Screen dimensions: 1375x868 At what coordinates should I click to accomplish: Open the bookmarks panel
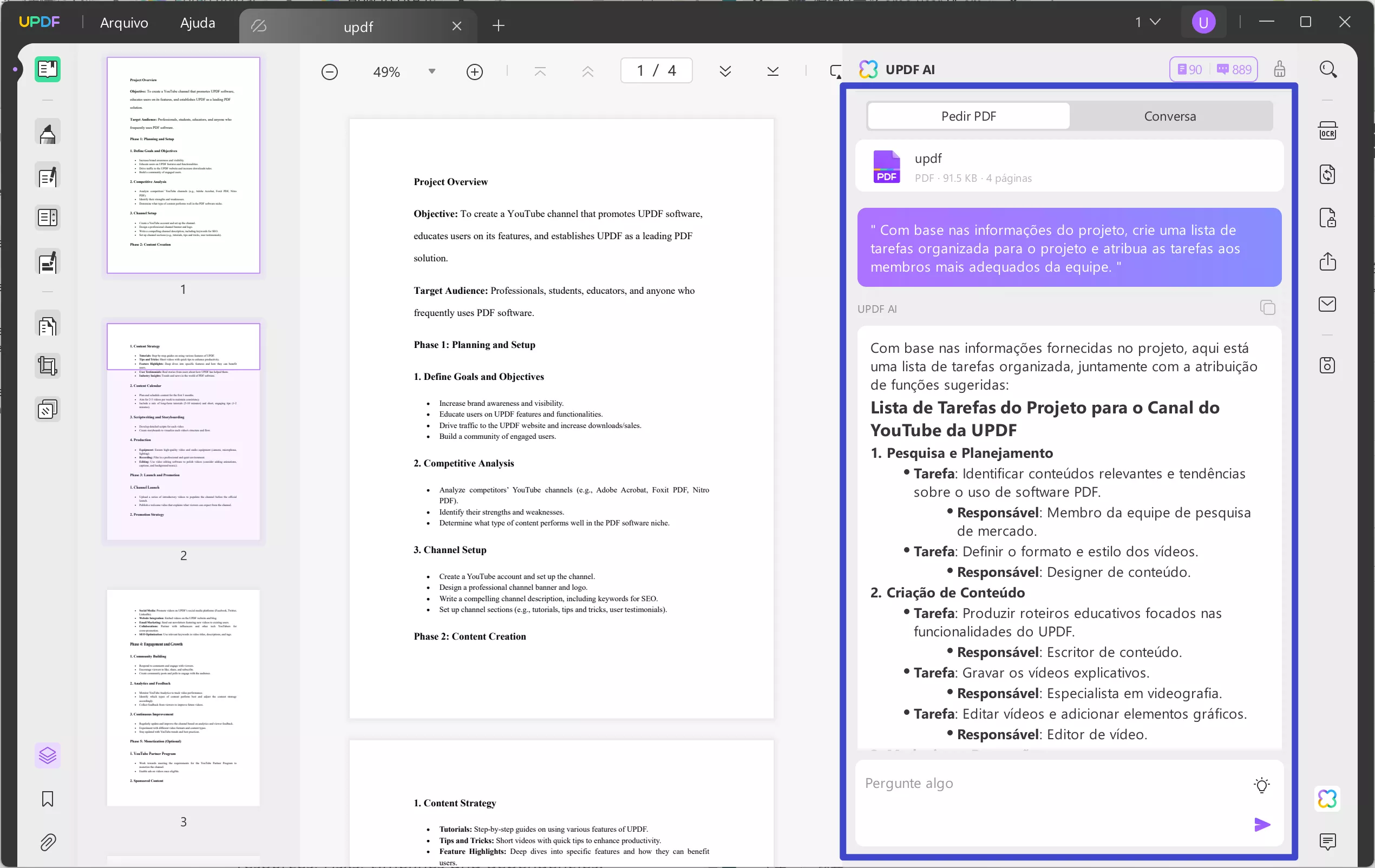(x=47, y=799)
